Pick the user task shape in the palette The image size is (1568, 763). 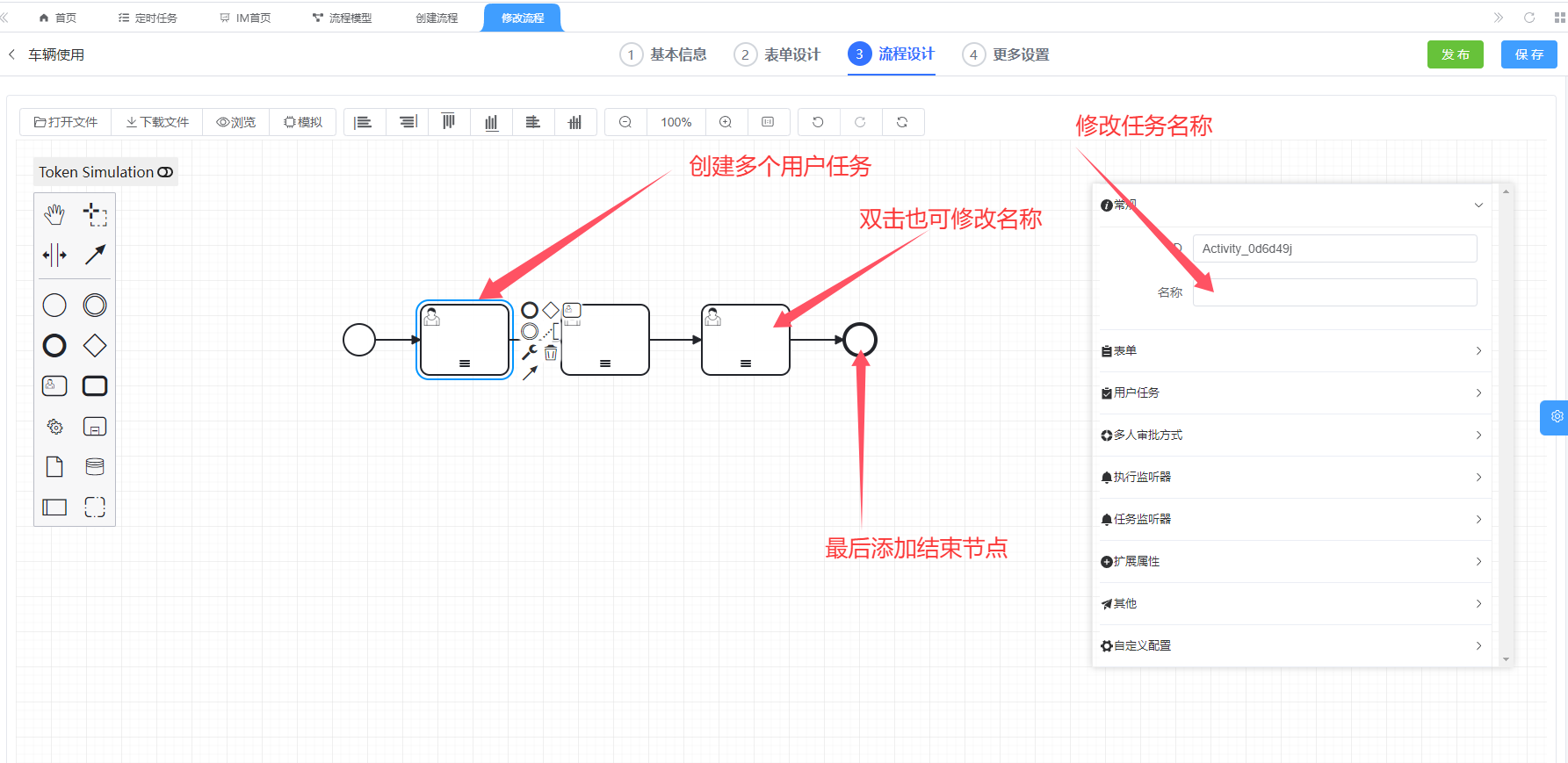pos(54,386)
